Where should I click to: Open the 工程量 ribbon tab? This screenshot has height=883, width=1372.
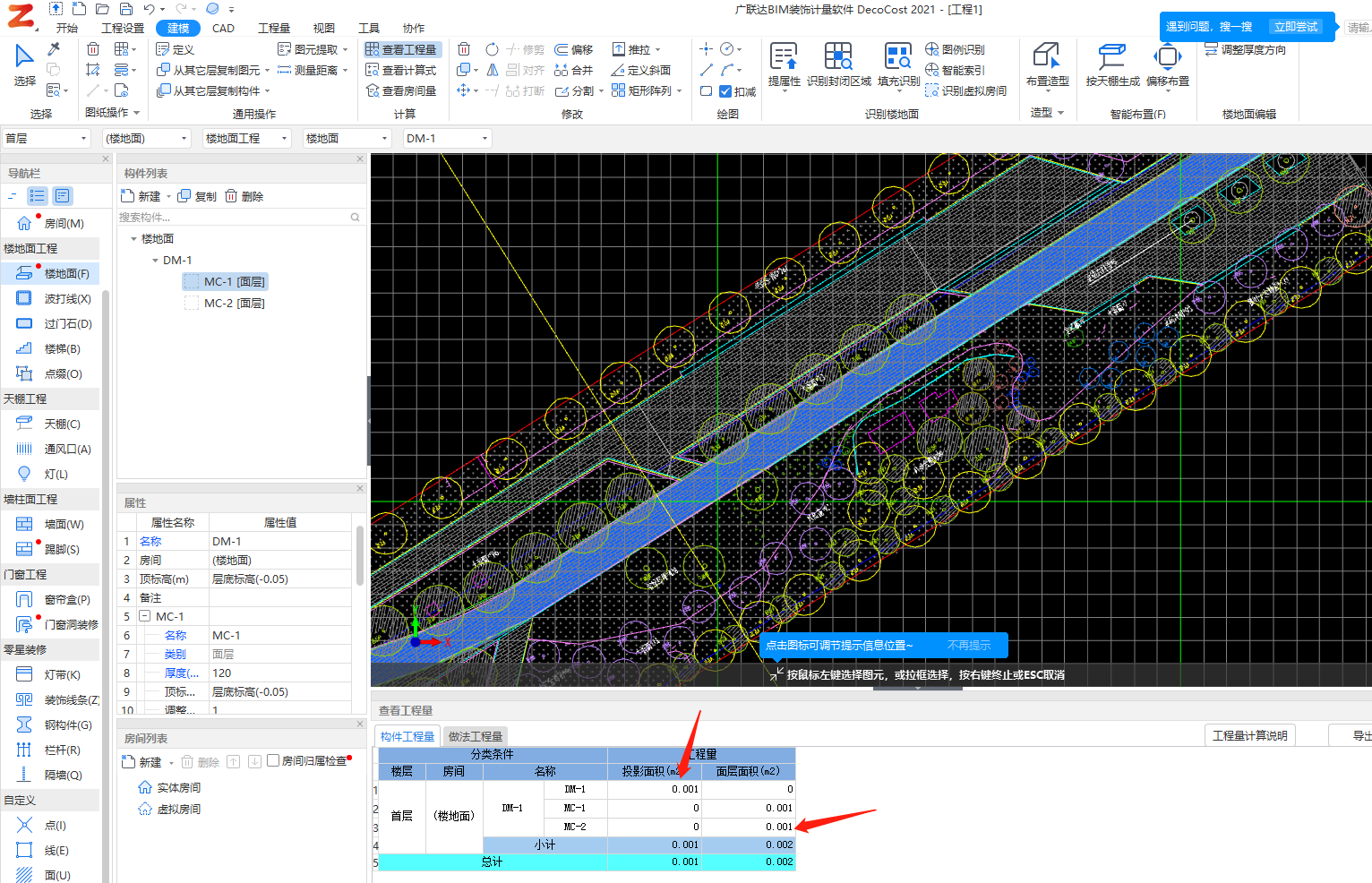click(274, 28)
